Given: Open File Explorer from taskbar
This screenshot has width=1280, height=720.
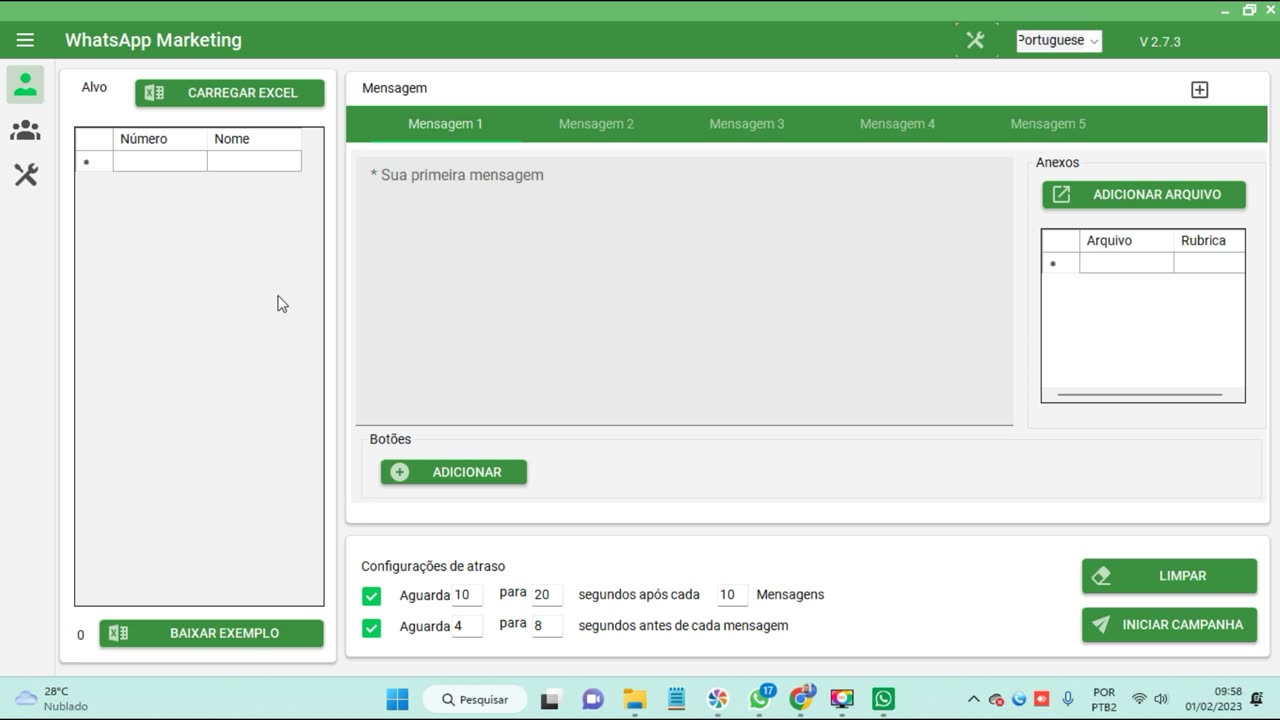Looking at the screenshot, I should (634, 699).
